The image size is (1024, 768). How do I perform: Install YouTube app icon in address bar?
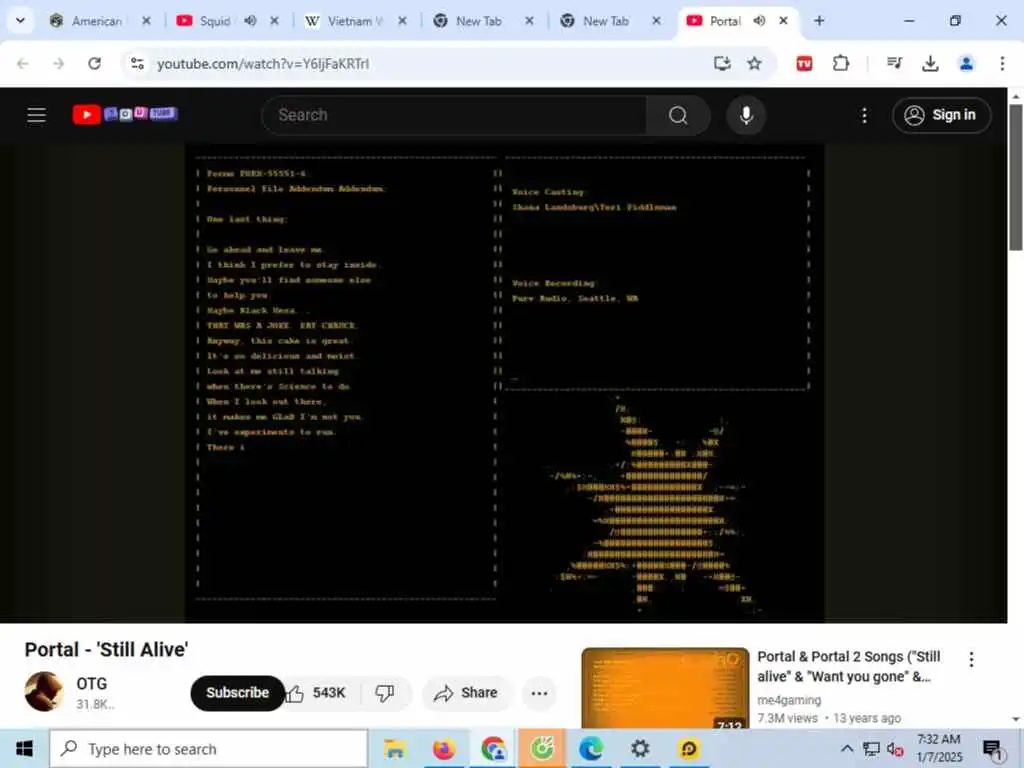point(722,63)
